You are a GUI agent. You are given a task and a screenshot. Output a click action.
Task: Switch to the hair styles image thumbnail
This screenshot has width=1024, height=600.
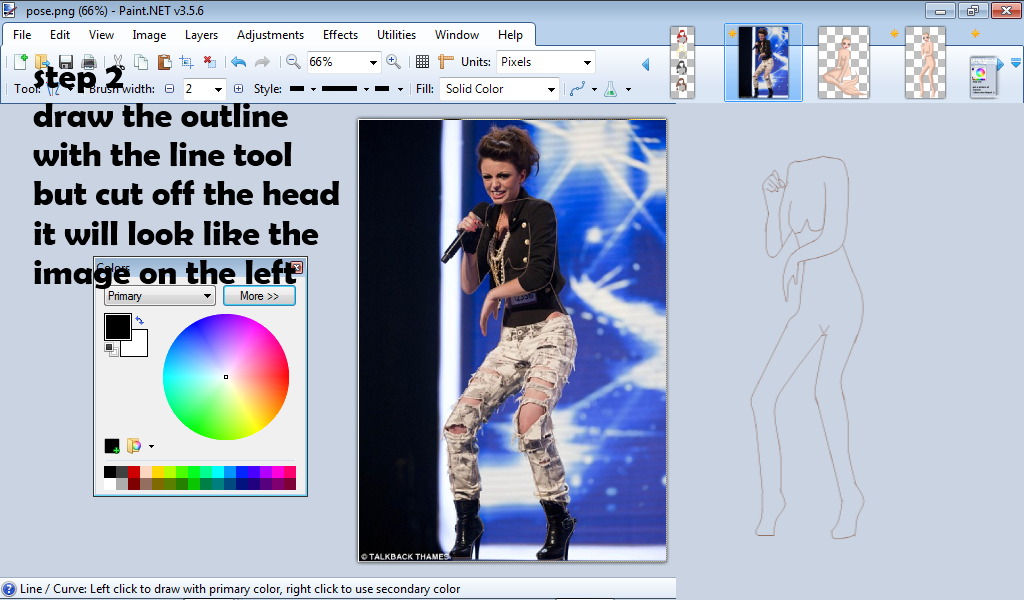pyautogui.click(x=682, y=63)
